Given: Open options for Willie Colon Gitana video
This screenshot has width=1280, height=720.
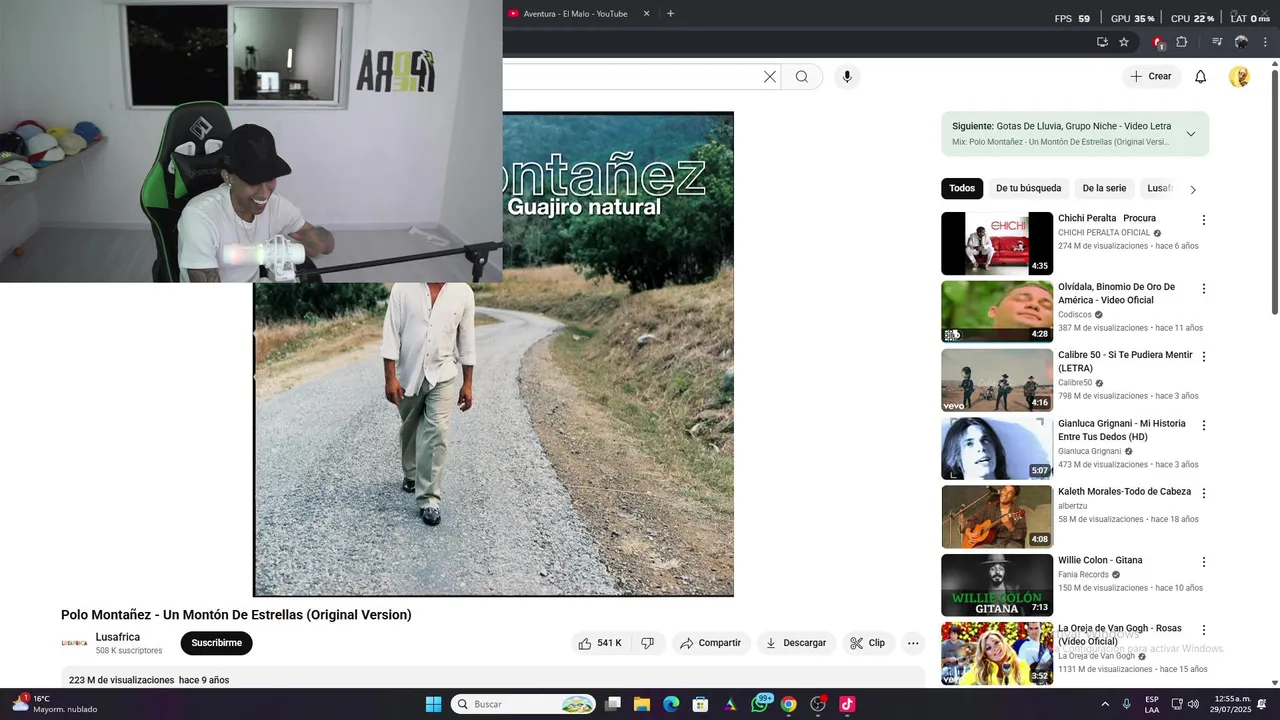Looking at the screenshot, I should [1204, 562].
